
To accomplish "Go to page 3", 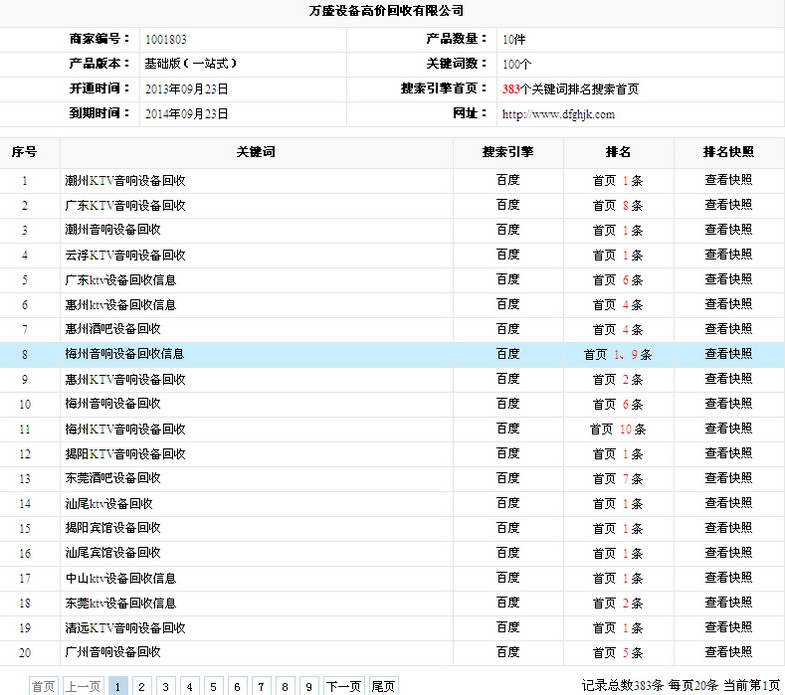I will coord(166,686).
